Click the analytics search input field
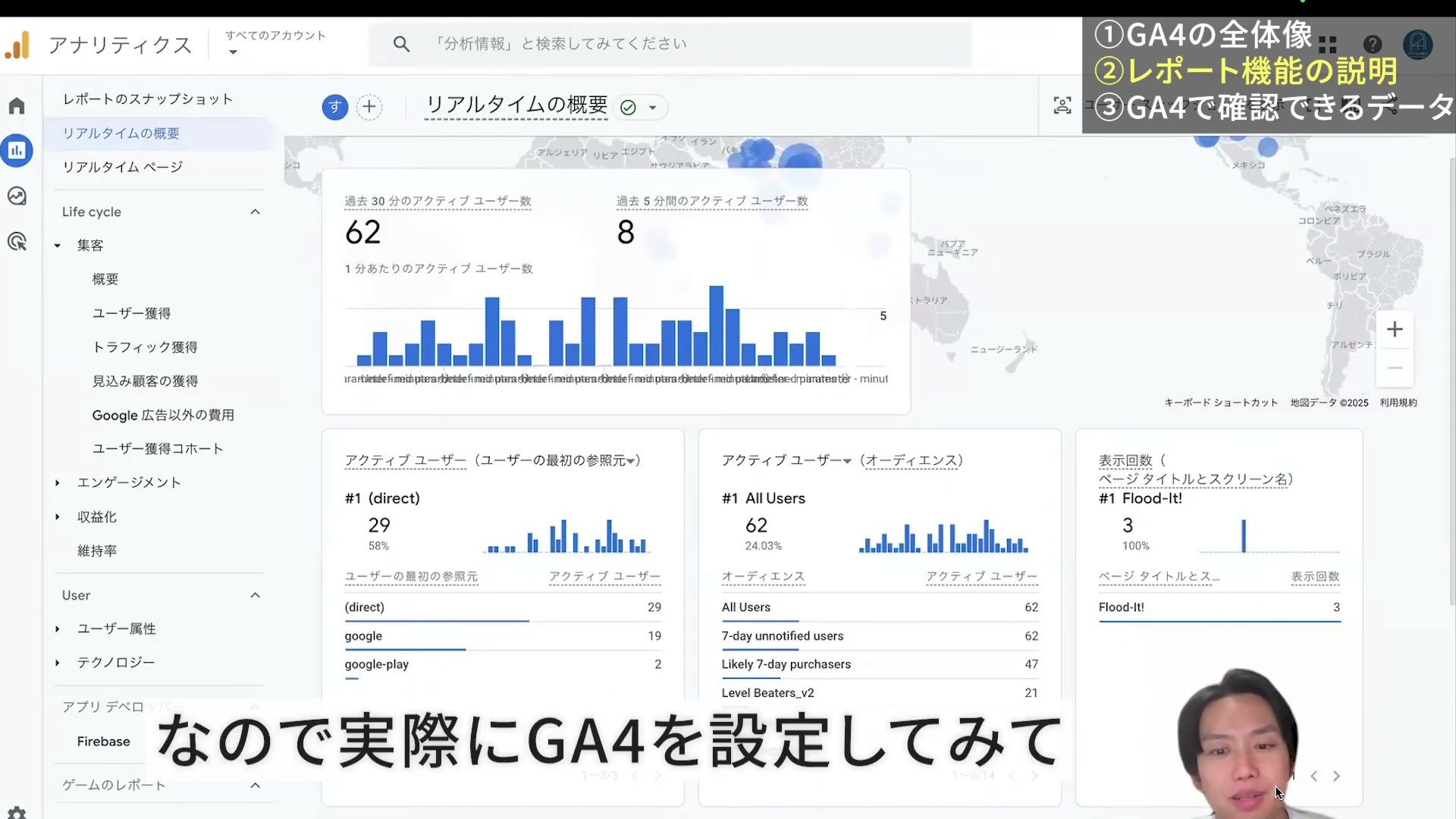Screen dimensions: 1456x819 point(670,44)
